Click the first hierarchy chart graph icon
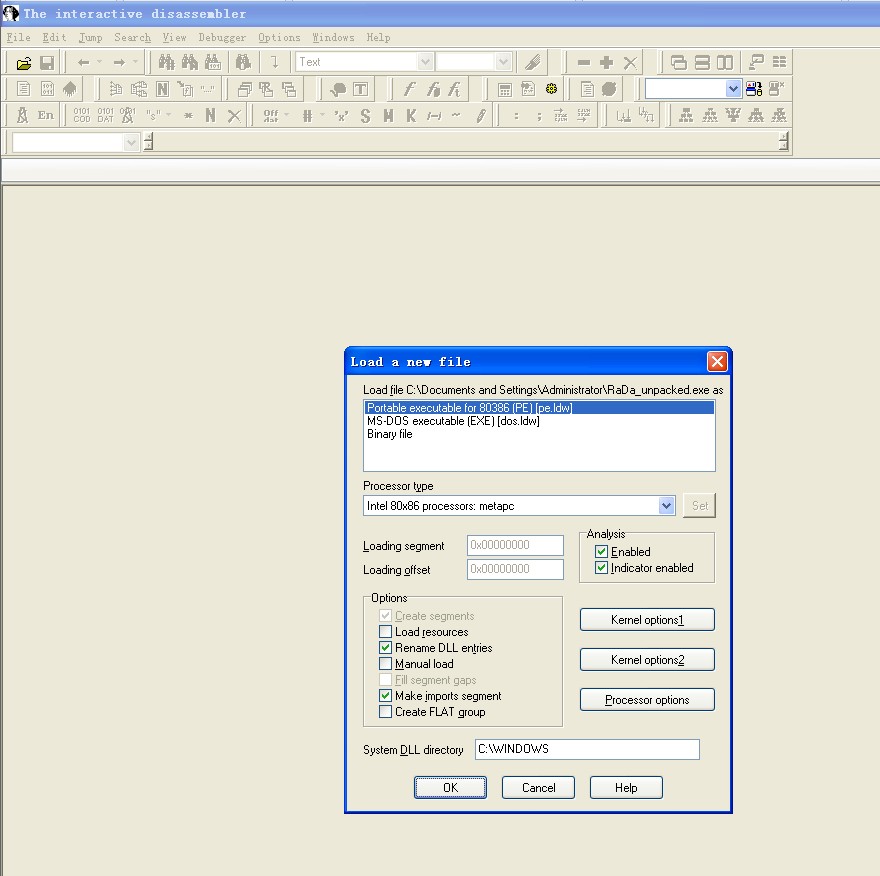The width and height of the screenshot is (880, 876). click(x=686, y=116)
